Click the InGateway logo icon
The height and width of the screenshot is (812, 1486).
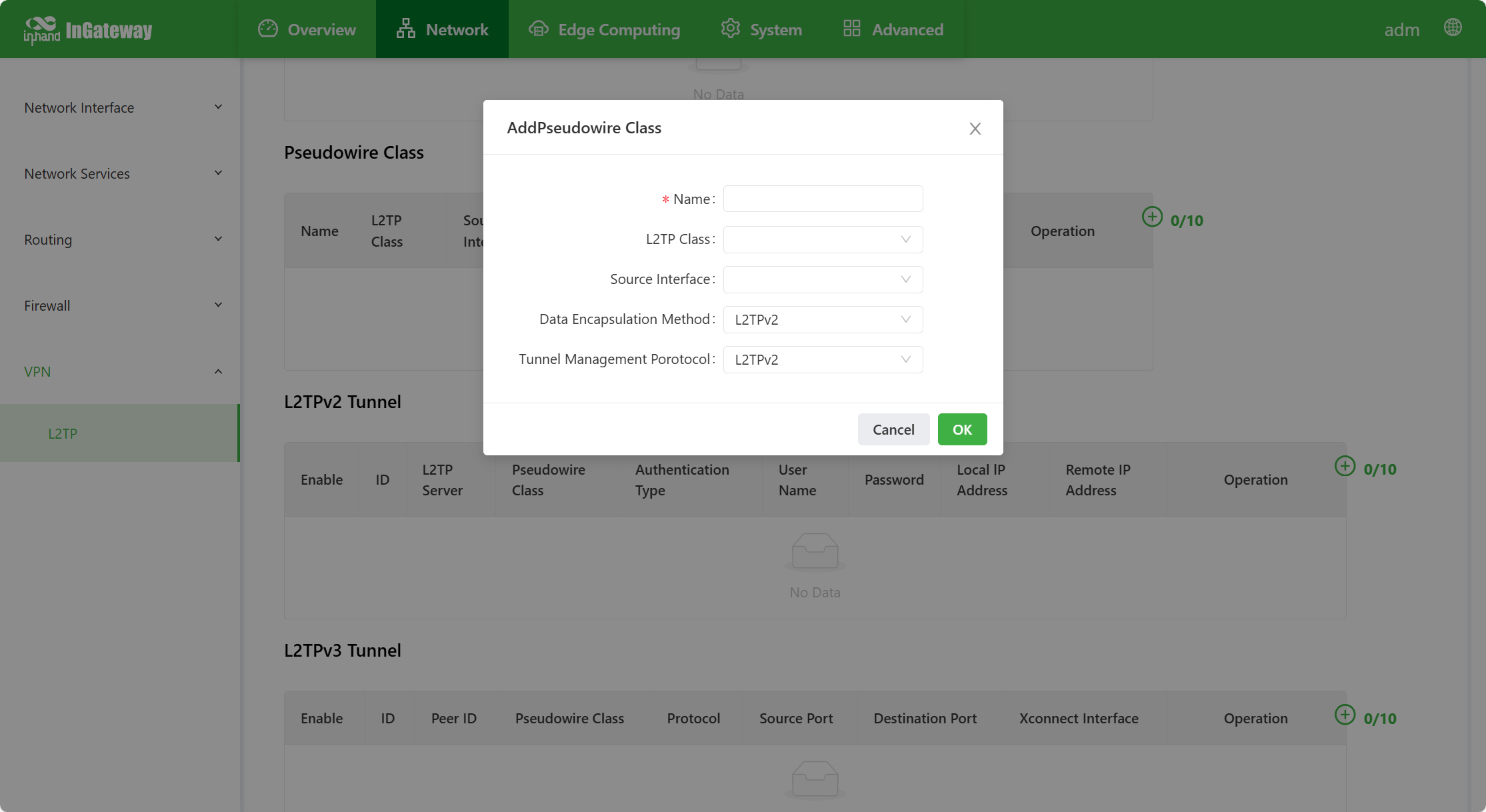point(41,29)
